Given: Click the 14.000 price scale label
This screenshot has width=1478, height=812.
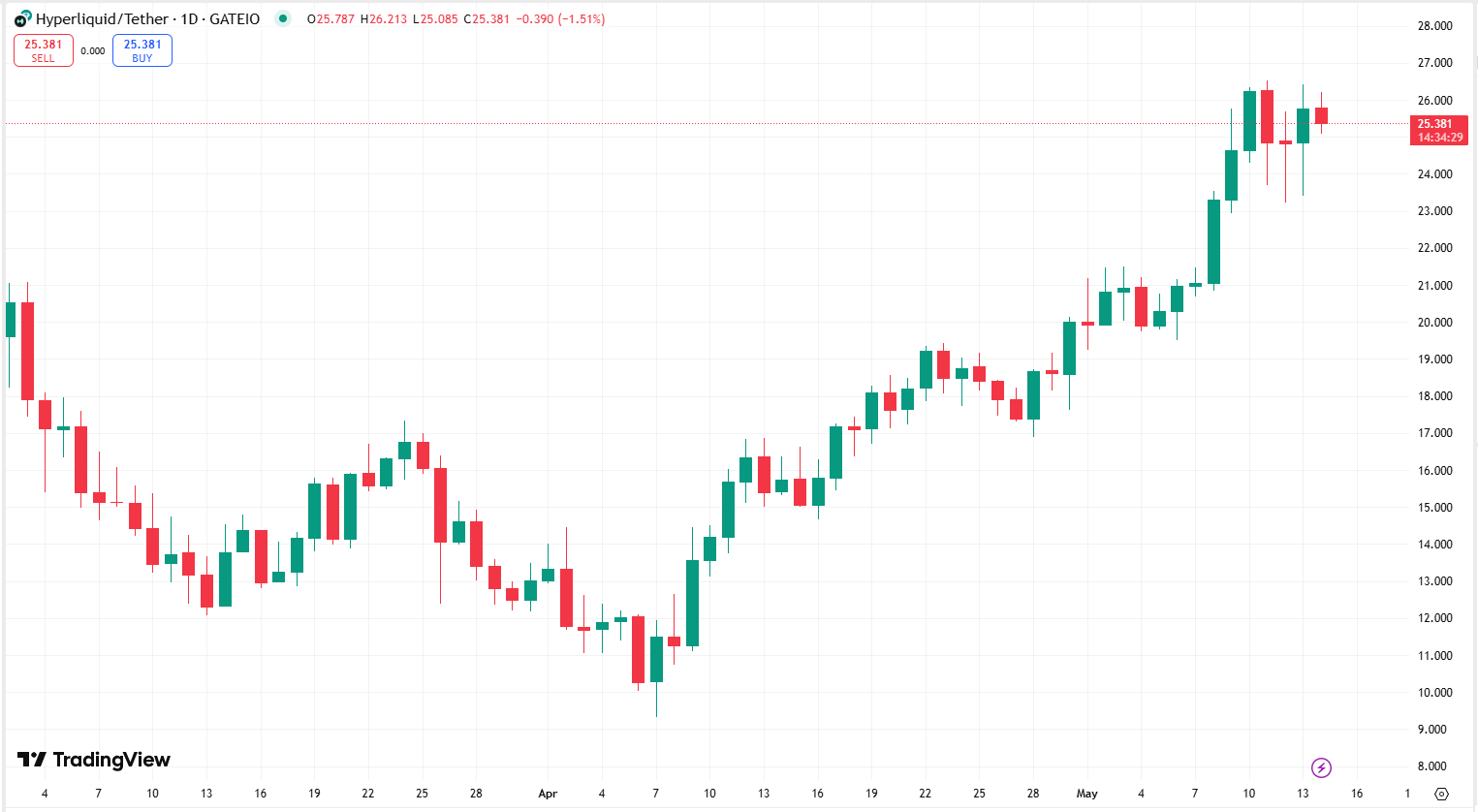Looking at the screenshot, I should 1434,545.
